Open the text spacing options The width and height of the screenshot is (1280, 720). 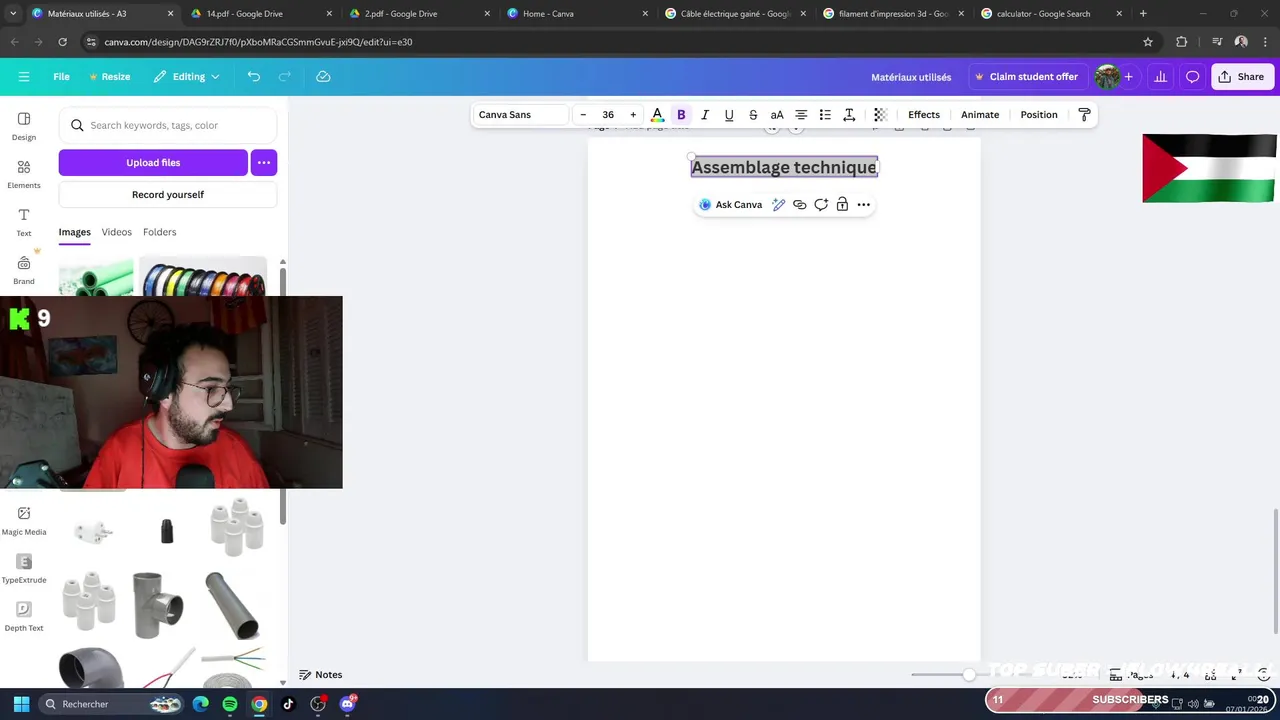(849, 115)
